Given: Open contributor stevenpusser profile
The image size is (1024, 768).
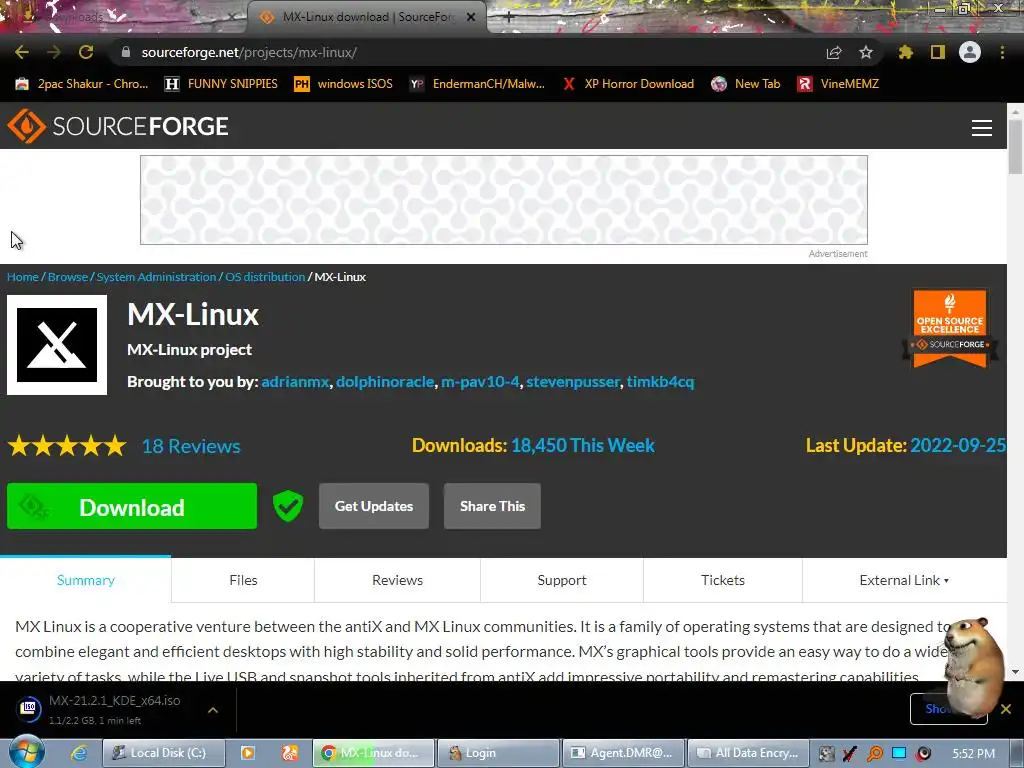Looking at the screenshot, I should click(x=573, y=381).
